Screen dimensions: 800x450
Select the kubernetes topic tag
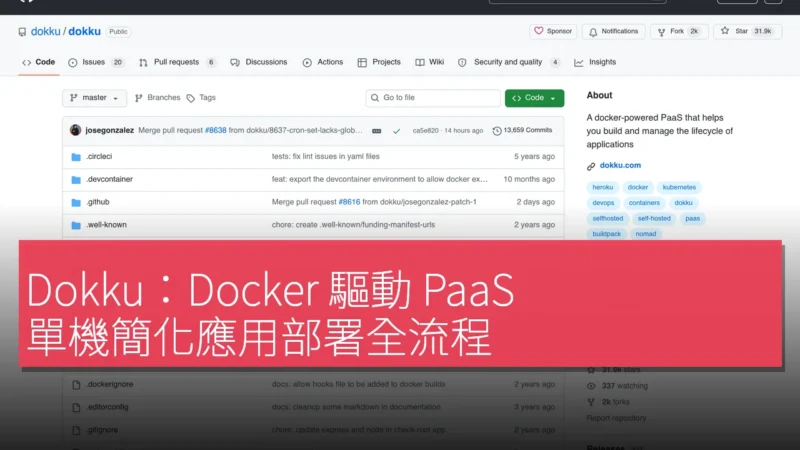679,187
